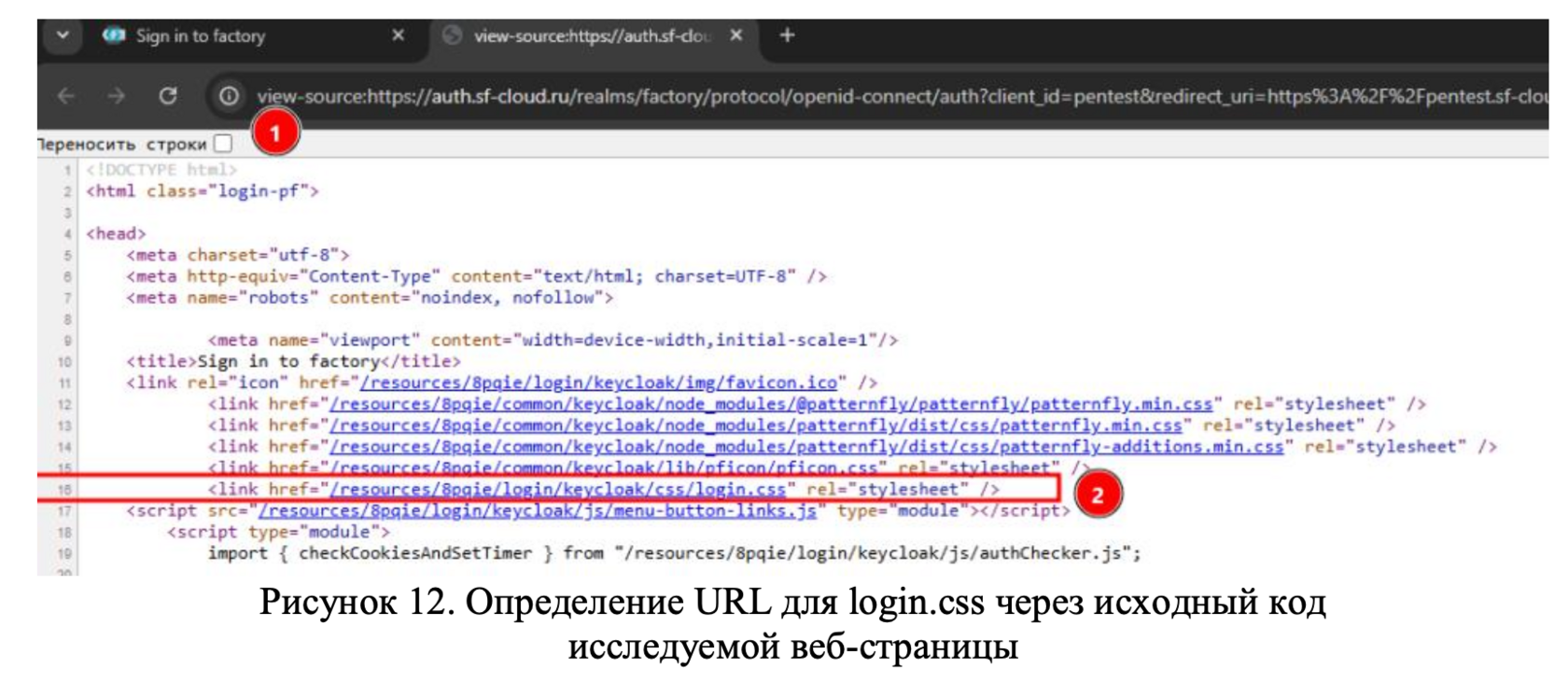Reload the current page
Viewport: 1568px width, 682px height.
pyautogui.click(x=168, y=95)
